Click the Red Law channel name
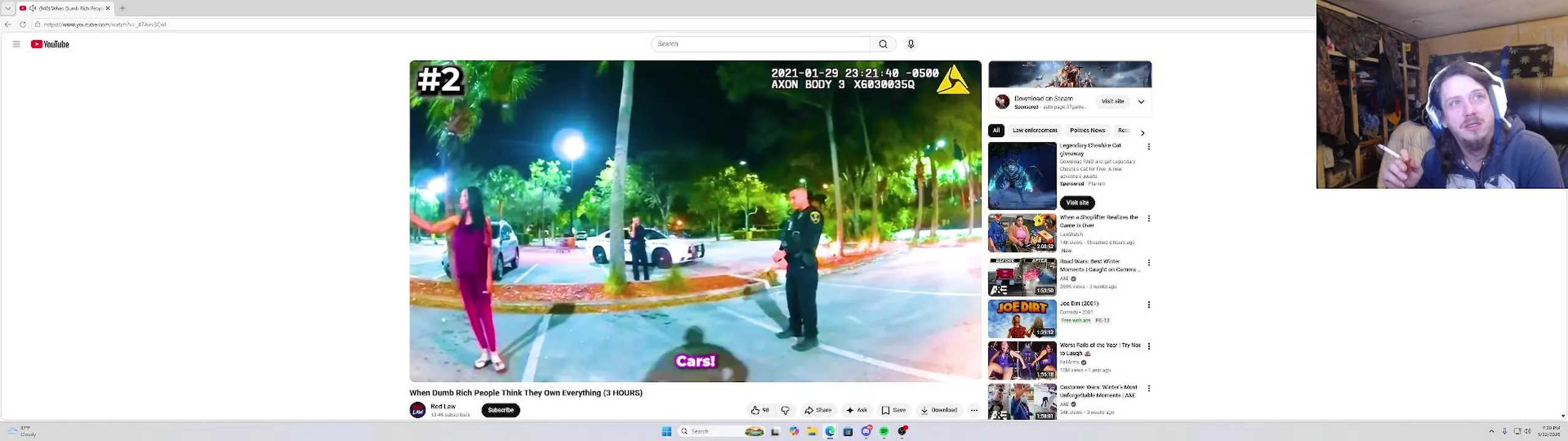The width and height of the screenshot is (1568, 441). 443,406
